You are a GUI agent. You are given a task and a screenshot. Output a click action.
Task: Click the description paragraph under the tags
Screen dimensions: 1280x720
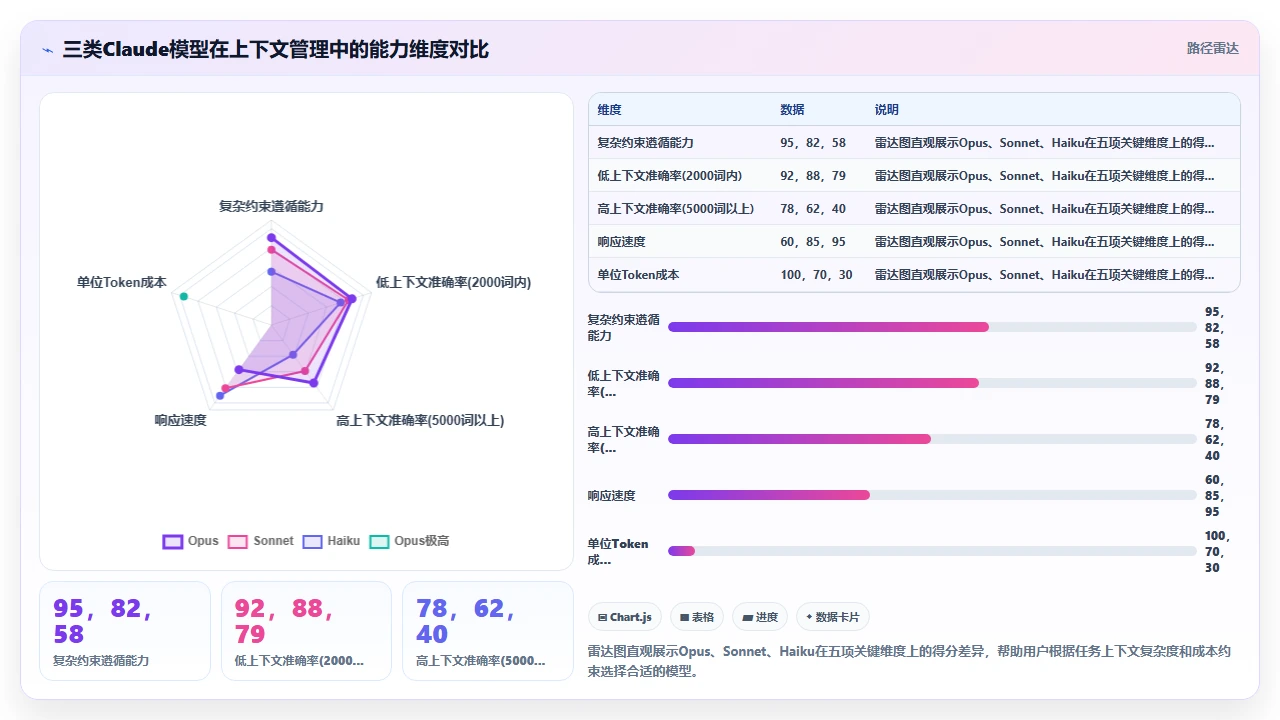910,661
